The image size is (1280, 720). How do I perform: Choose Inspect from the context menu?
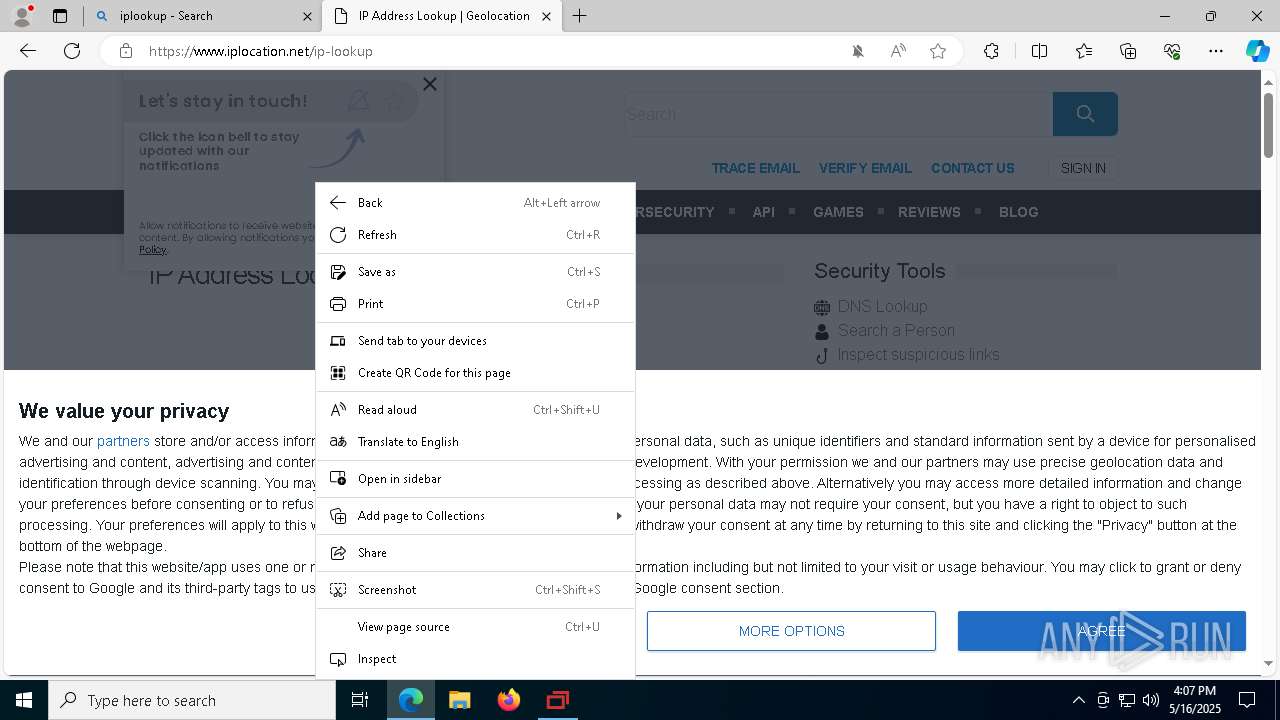pyautogui.click(x=475, y=659)
